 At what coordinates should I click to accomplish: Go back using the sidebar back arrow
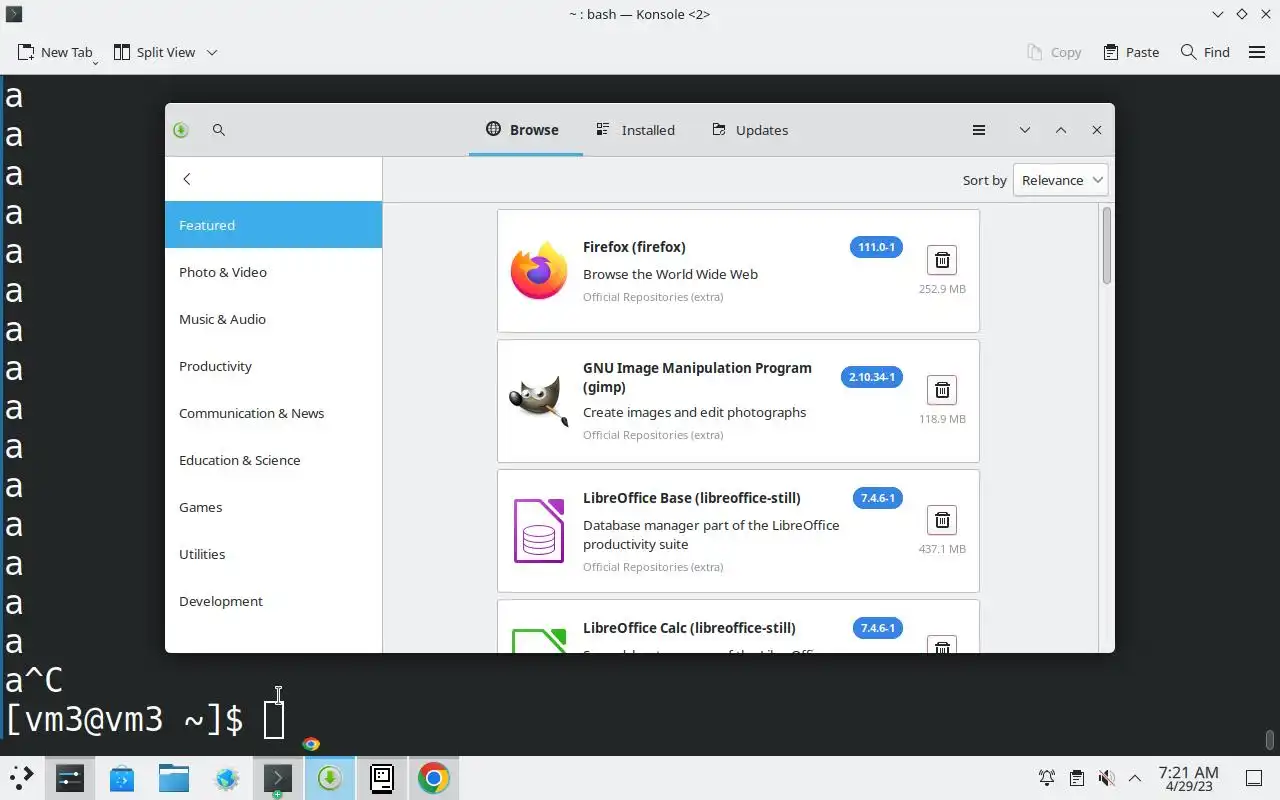point(187,179)
